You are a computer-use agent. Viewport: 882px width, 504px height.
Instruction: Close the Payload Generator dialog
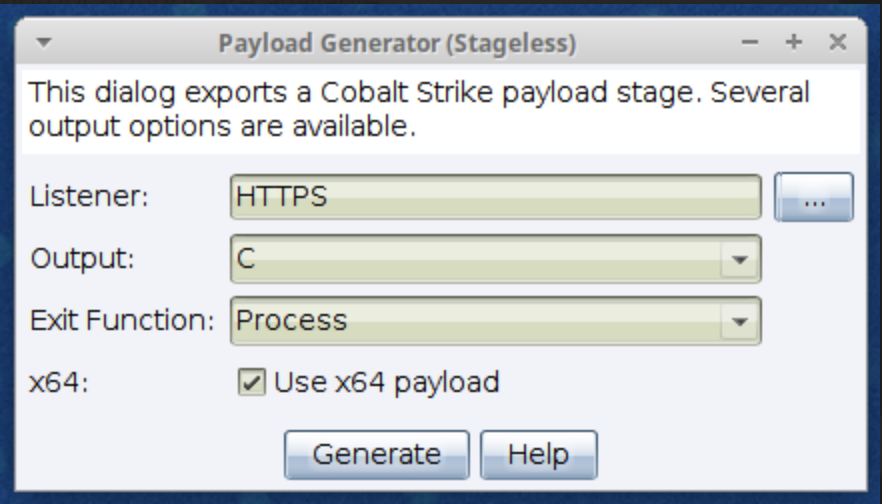[838, 44]
